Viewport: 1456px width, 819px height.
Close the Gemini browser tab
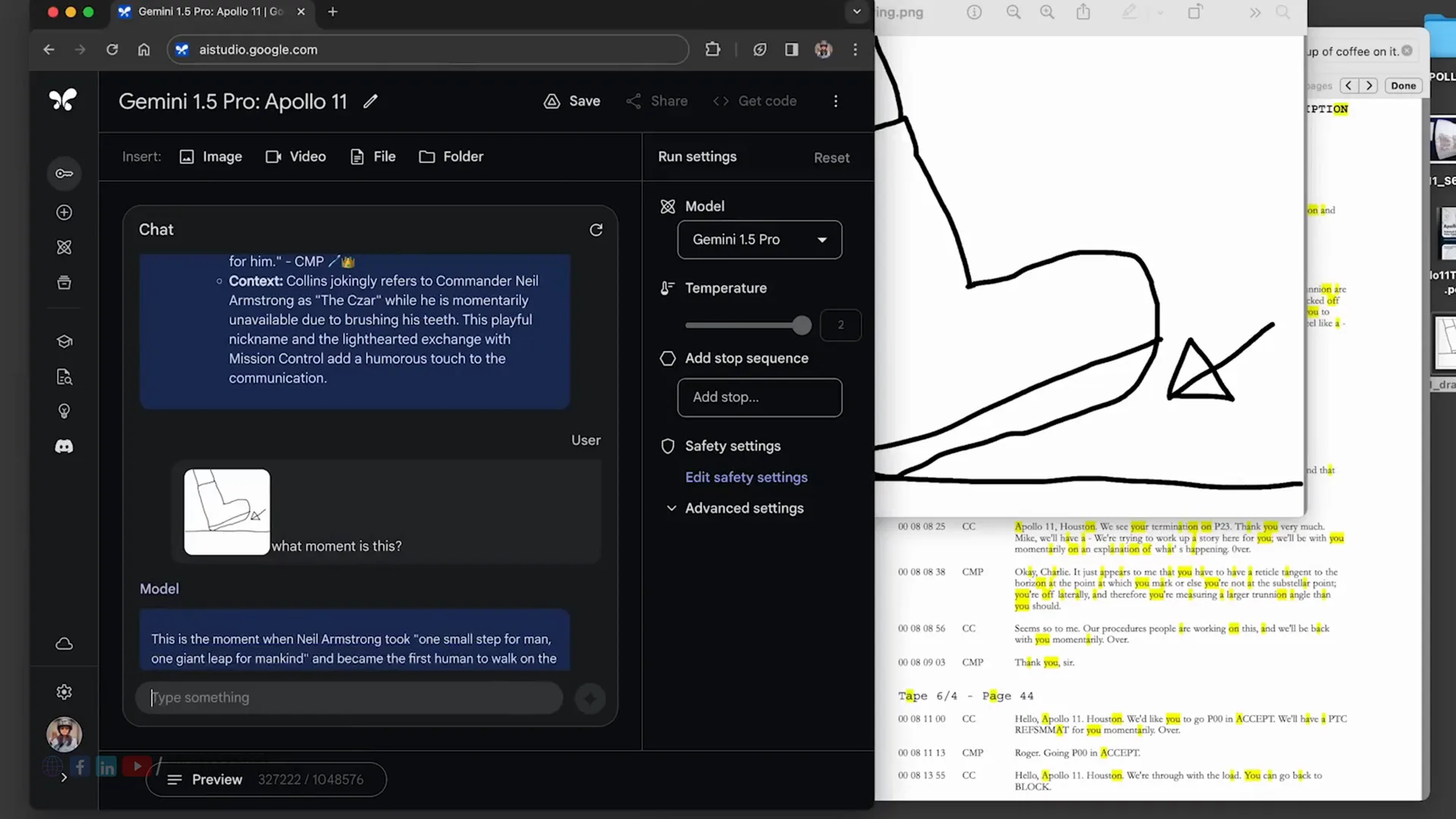point(301,11)
